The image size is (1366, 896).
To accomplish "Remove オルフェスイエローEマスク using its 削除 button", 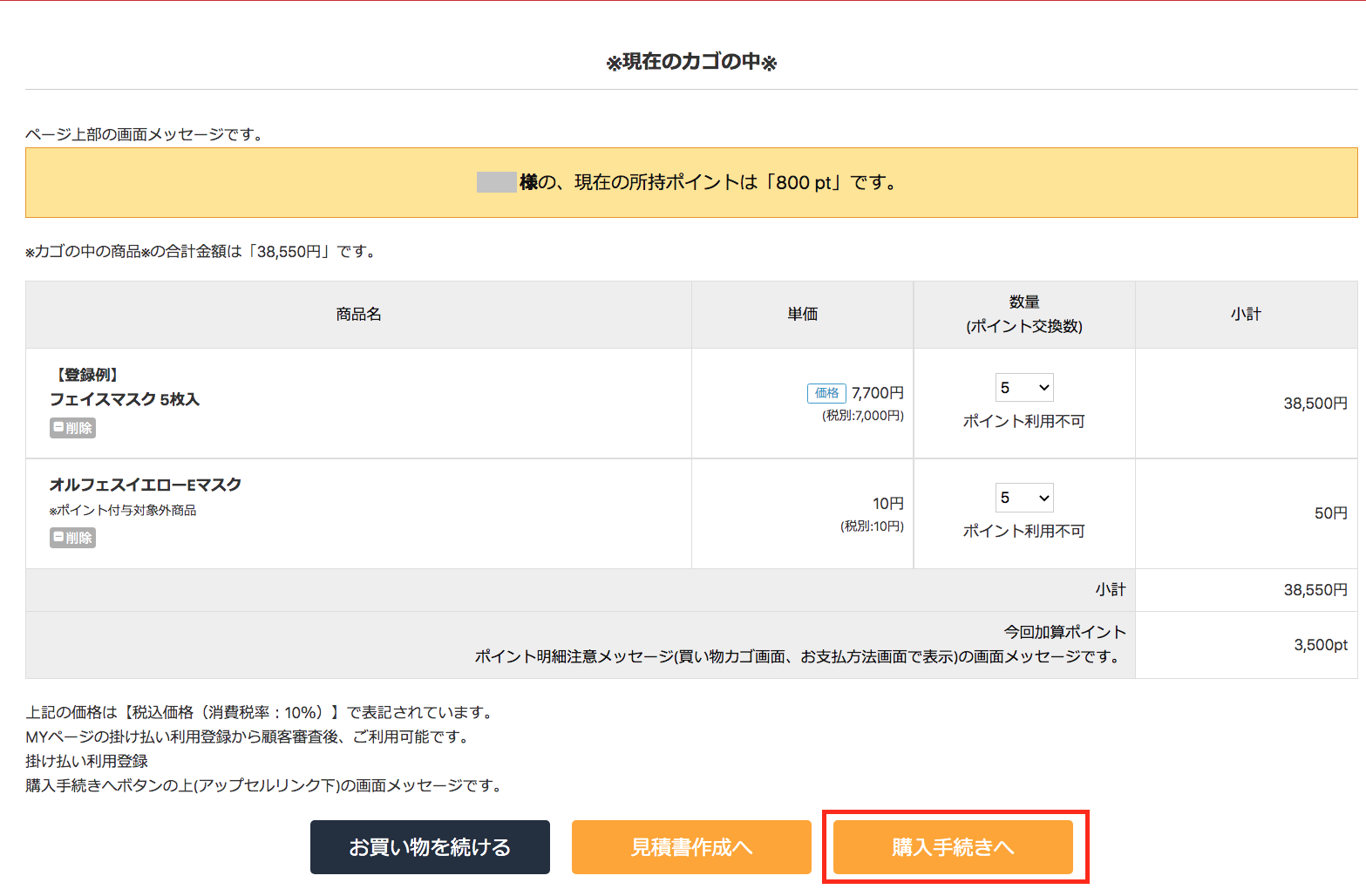I will click(x=72, y=538).
